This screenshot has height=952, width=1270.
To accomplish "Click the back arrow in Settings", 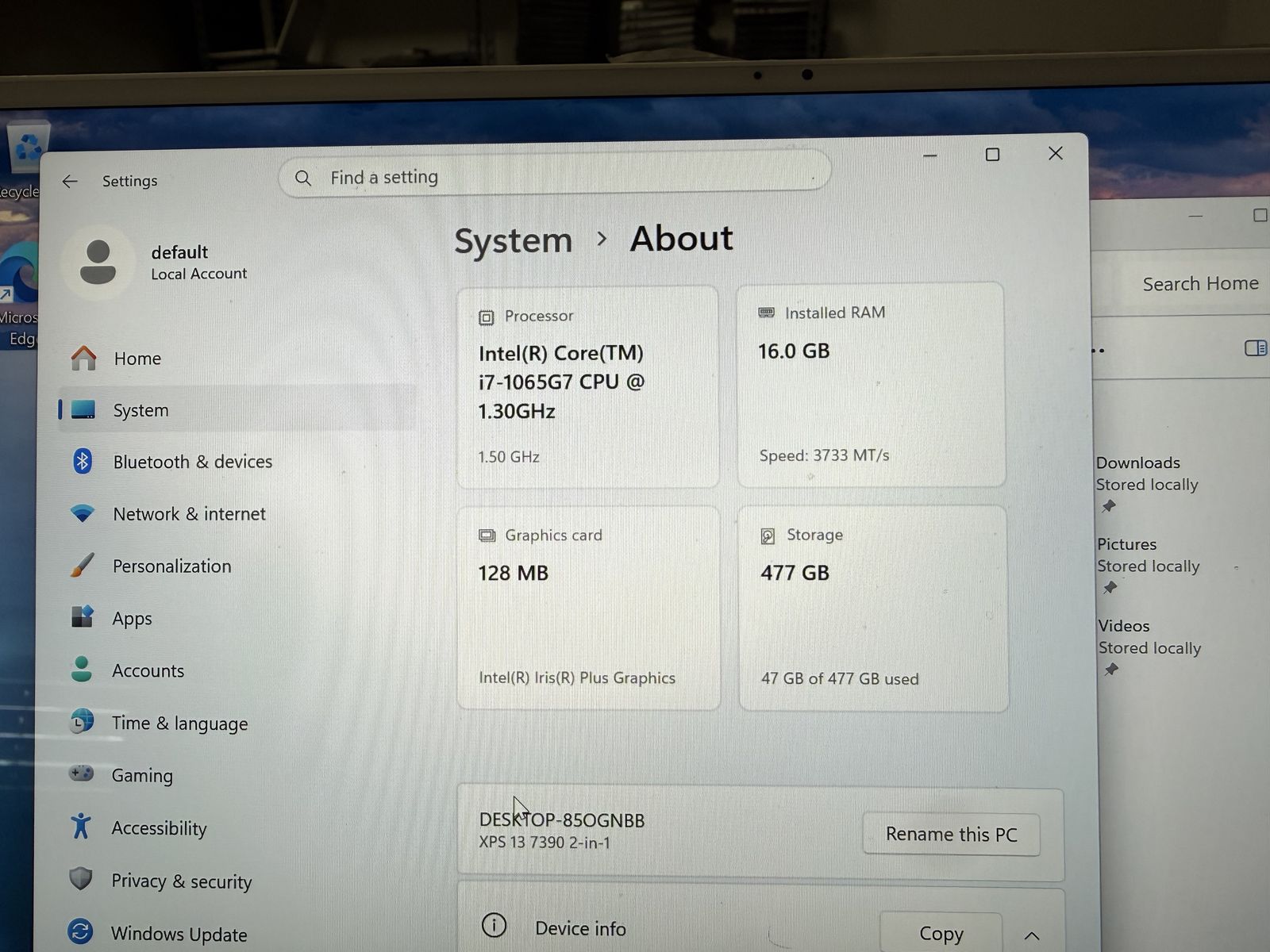I will pyautogui.click(x=70, y=182).
